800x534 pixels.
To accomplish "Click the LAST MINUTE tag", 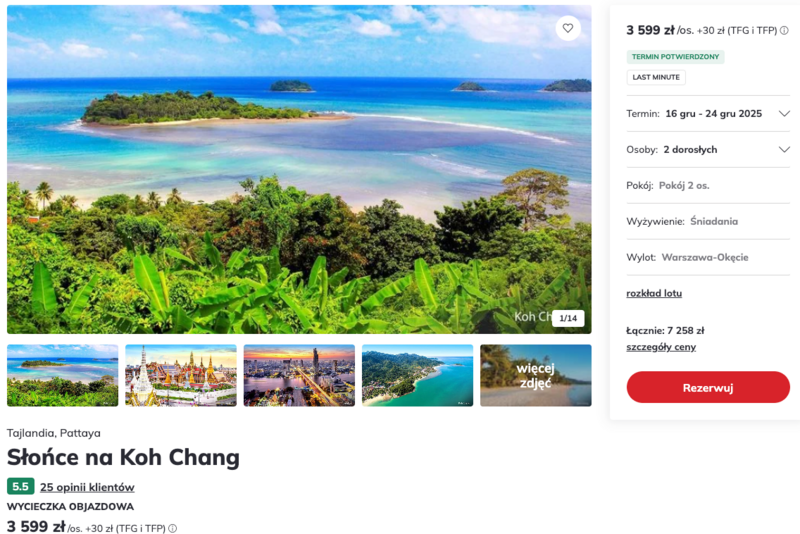I will 656,78.
